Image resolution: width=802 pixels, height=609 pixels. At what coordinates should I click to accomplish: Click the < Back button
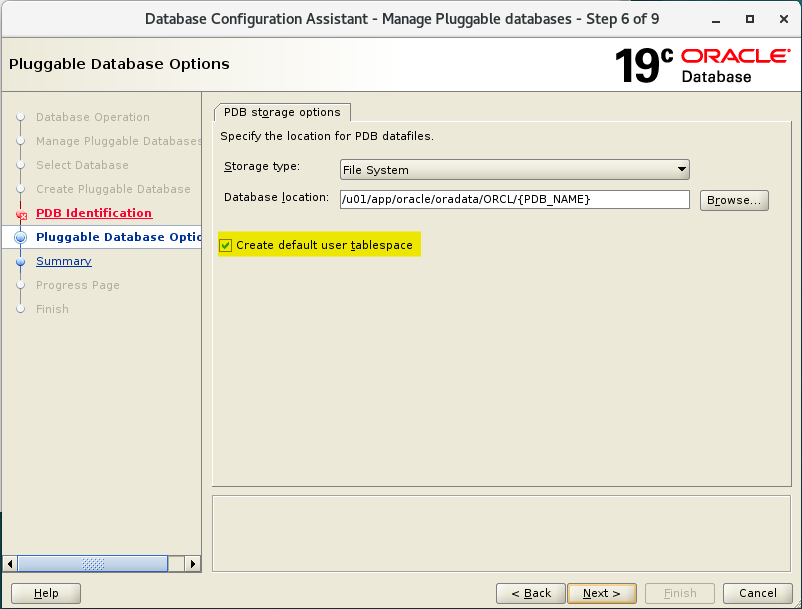pos(531,593)
